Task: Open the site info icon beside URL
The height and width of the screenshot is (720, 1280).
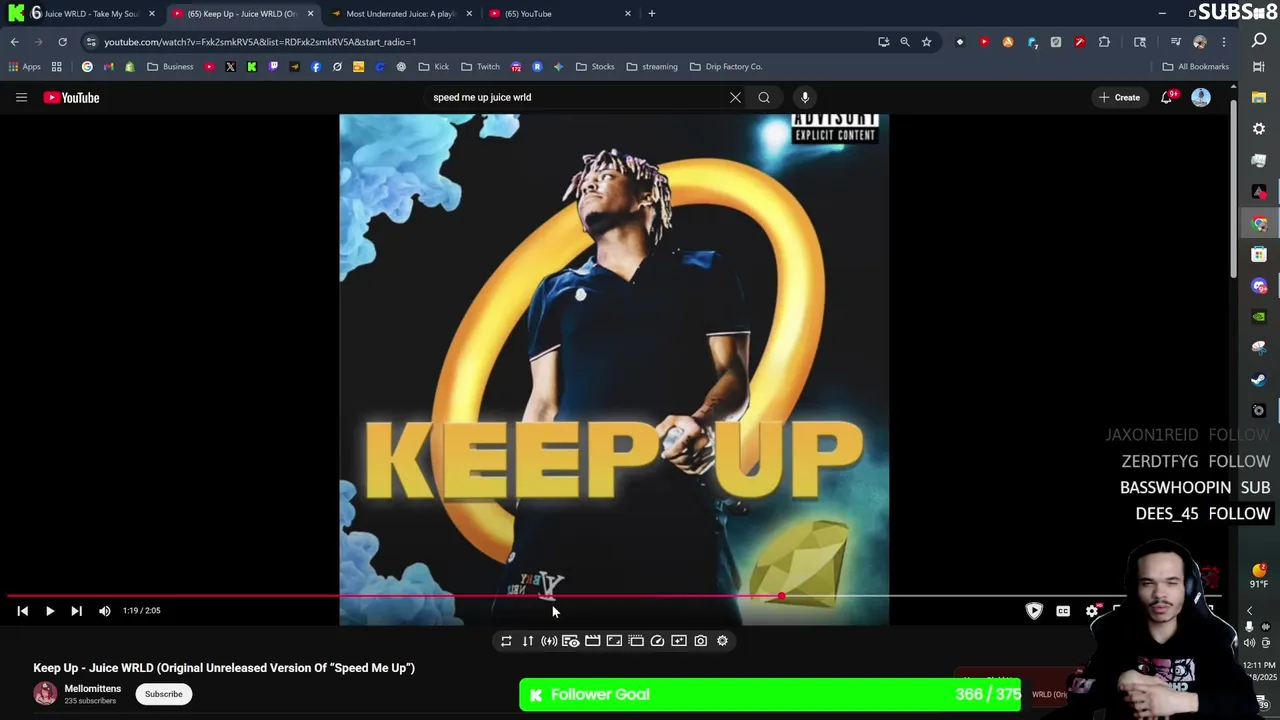Action: pyautogui.click(x=90, y=42)
